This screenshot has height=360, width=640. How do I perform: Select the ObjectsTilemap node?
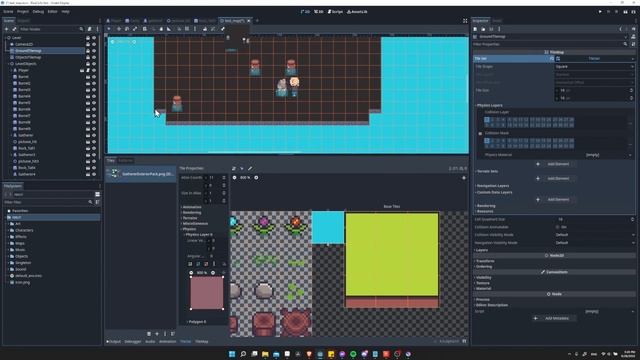tap(28, 57)
